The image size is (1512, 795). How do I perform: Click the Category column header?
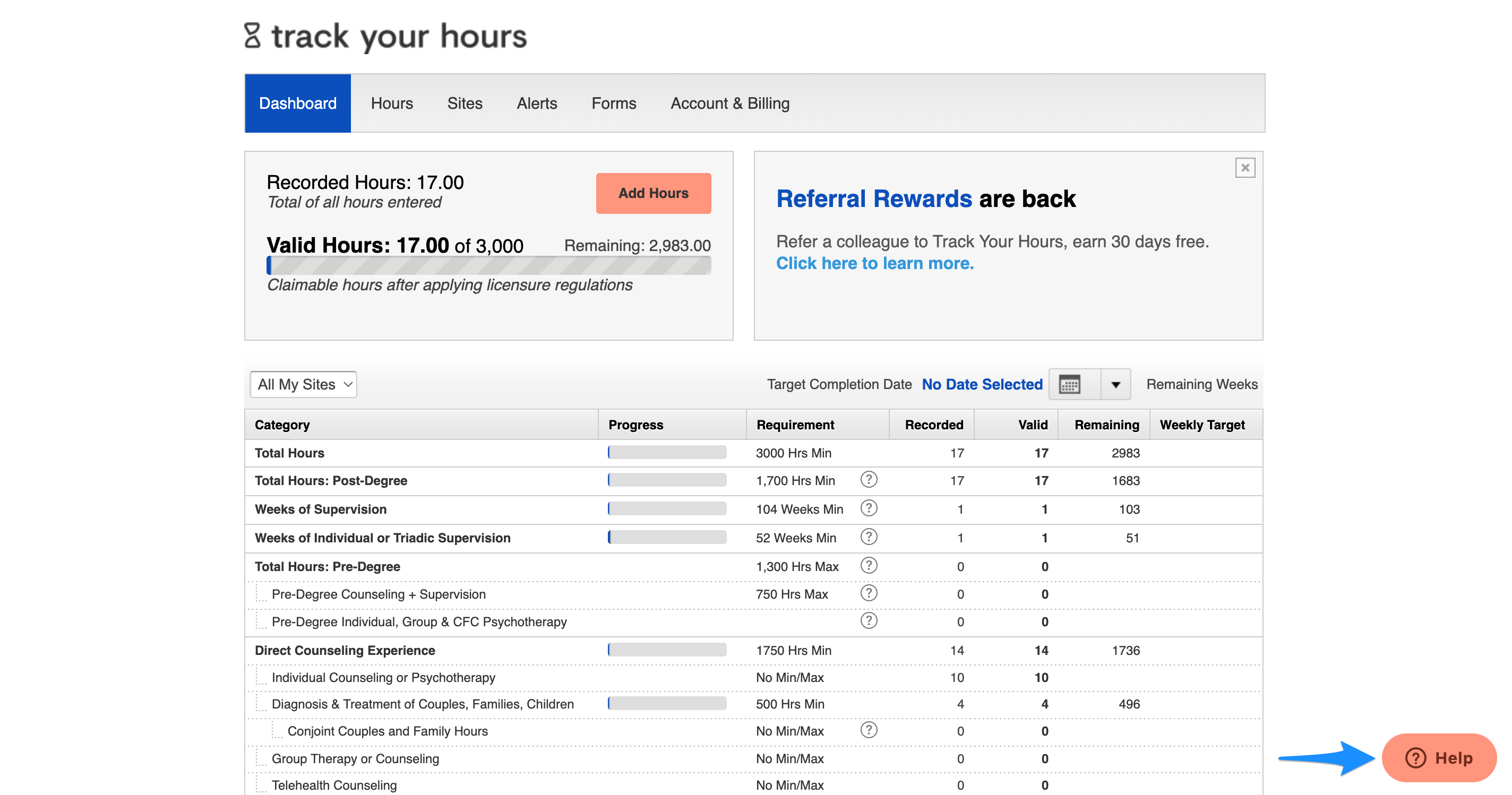(422, 425)
